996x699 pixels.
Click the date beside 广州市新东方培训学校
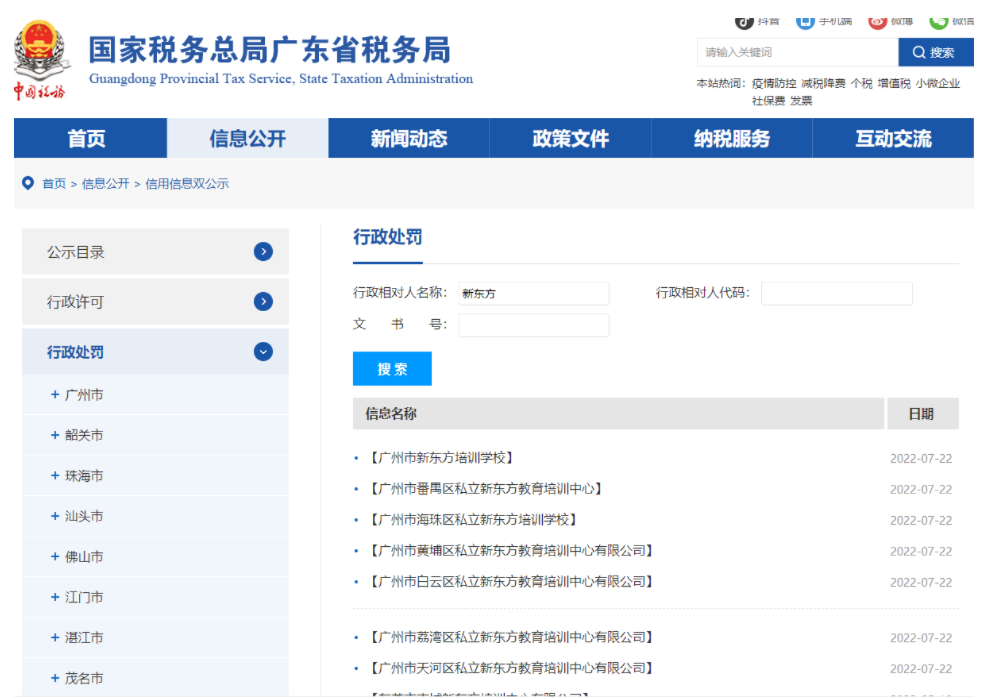coord(921,458)
